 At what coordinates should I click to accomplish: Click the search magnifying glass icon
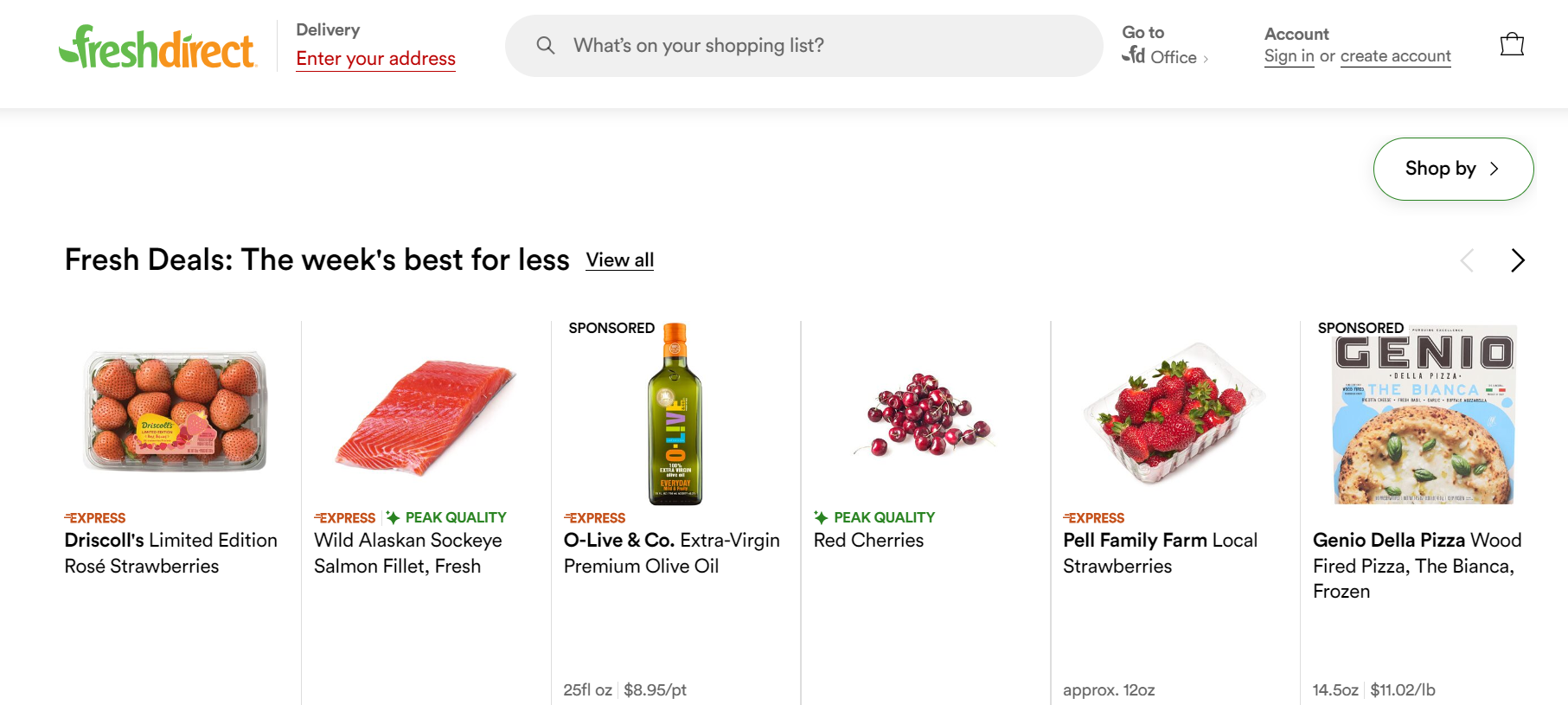[546, 45]
